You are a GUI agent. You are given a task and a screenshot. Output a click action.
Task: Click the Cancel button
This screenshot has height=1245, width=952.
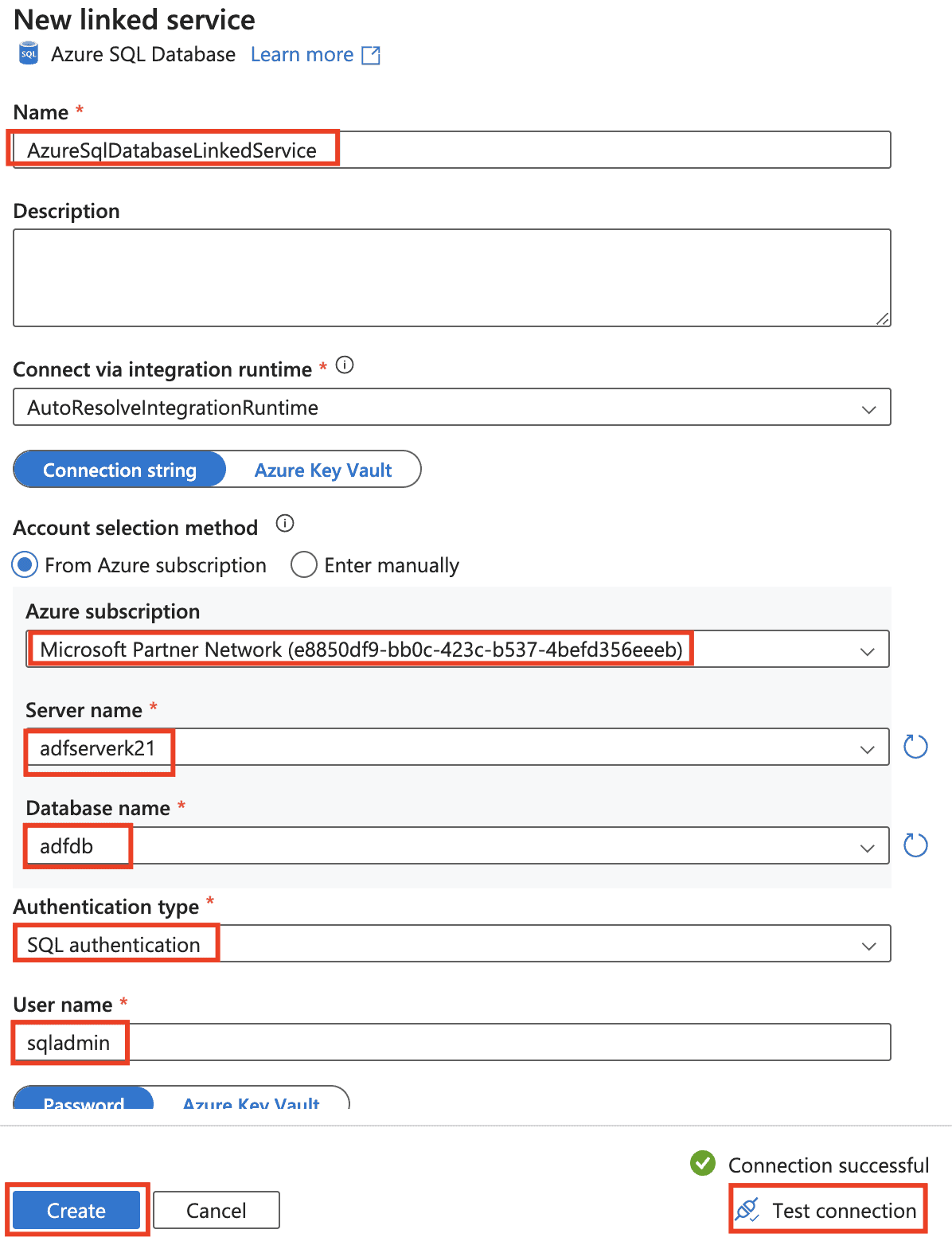217,1211
